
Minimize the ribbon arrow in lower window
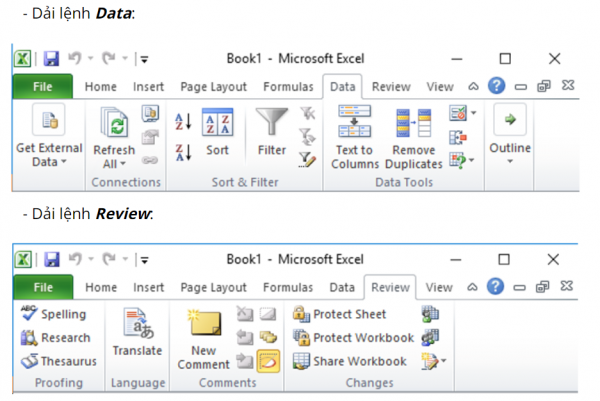point(472,287)
